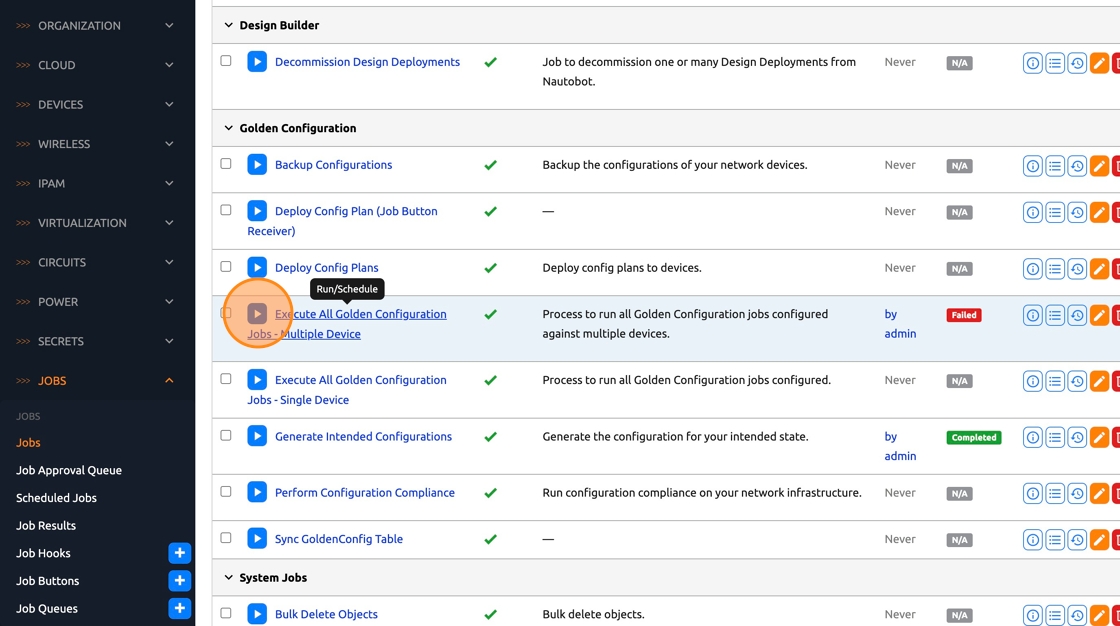Add a new Job Hook

coord(180,553)
